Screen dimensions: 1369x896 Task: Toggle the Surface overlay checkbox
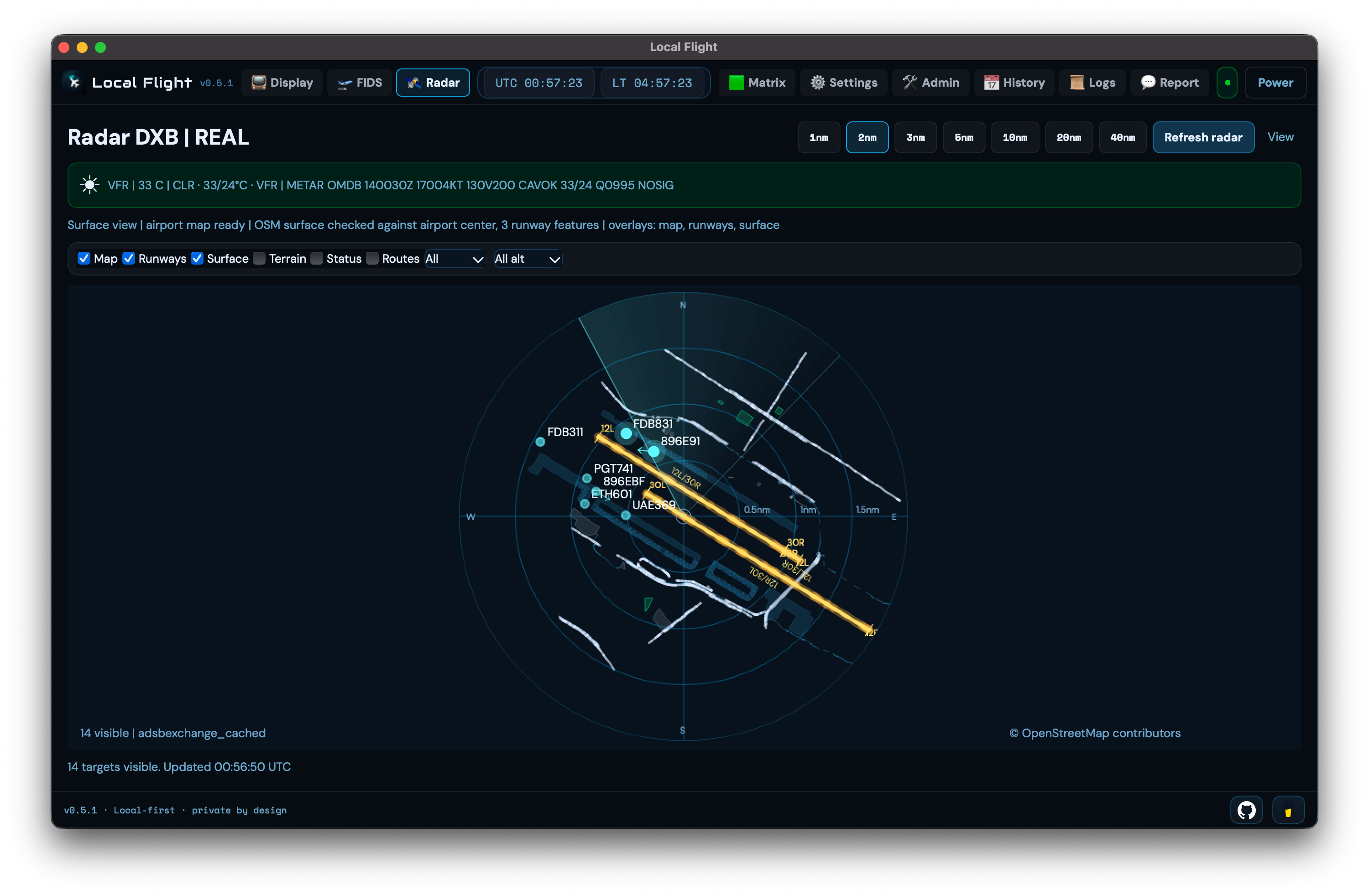[x=197, y=259]
